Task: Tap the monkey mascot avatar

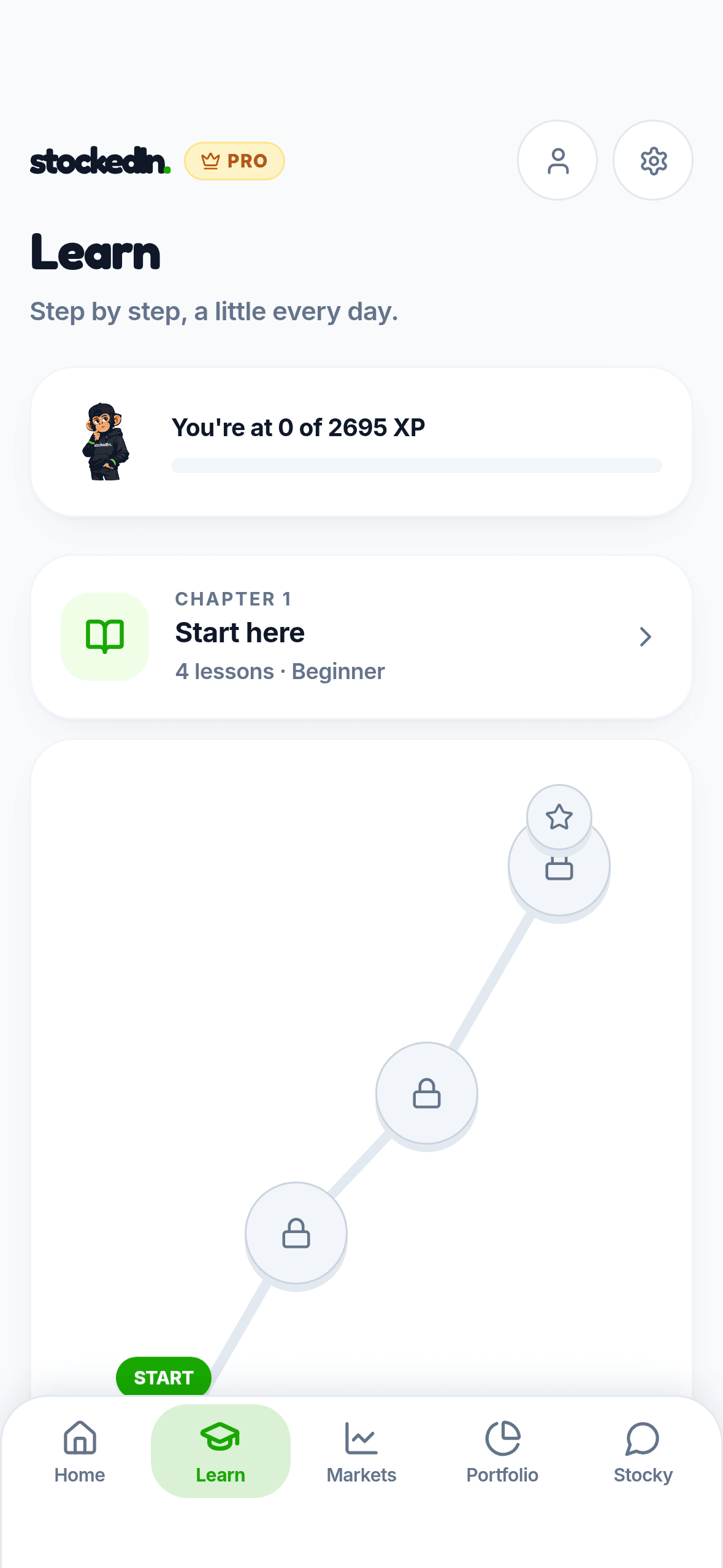Action: pyautogui.click(x=105, y=442)
